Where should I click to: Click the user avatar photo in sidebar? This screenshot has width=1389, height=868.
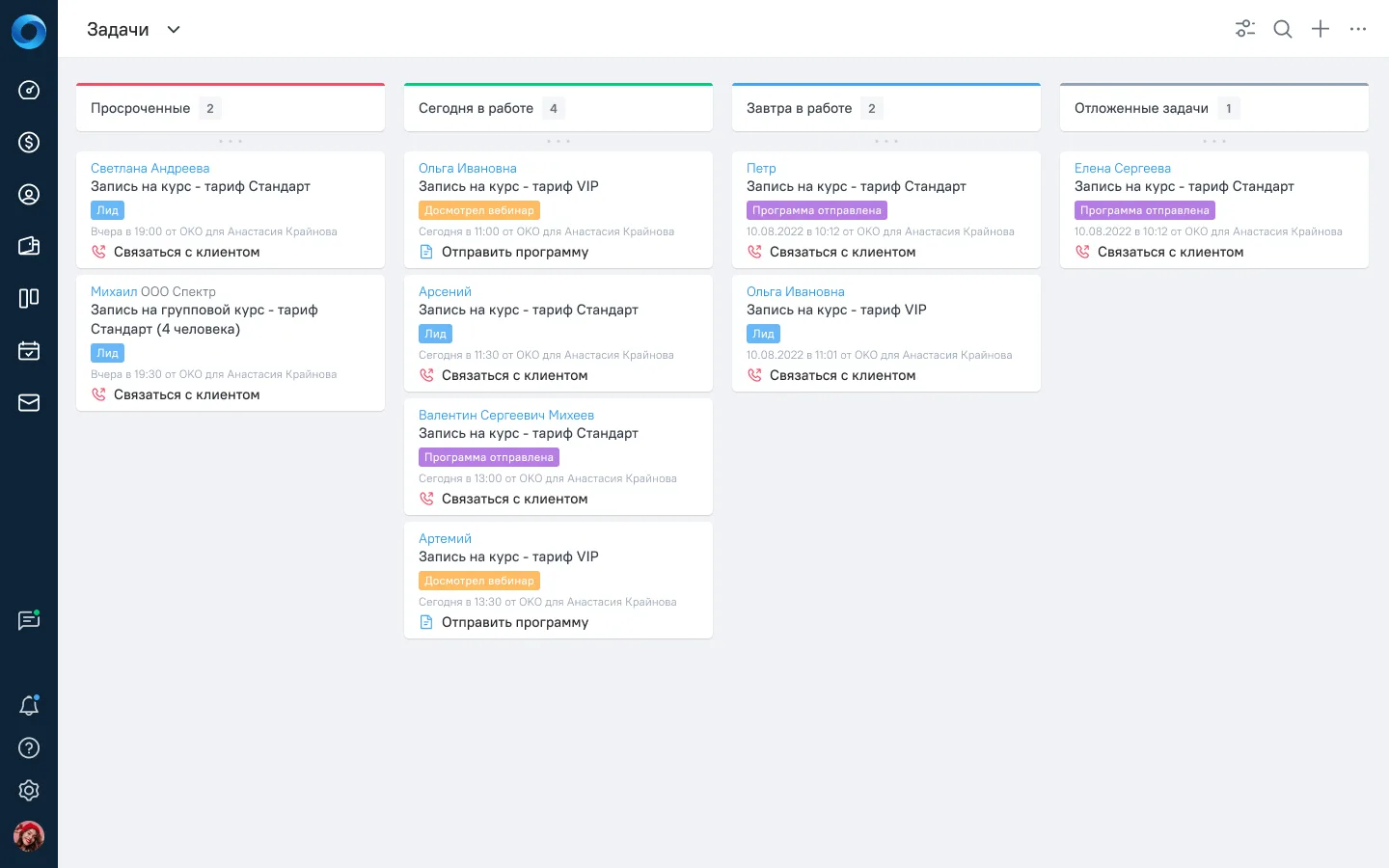pyautogui.click(x=29, y=836)
